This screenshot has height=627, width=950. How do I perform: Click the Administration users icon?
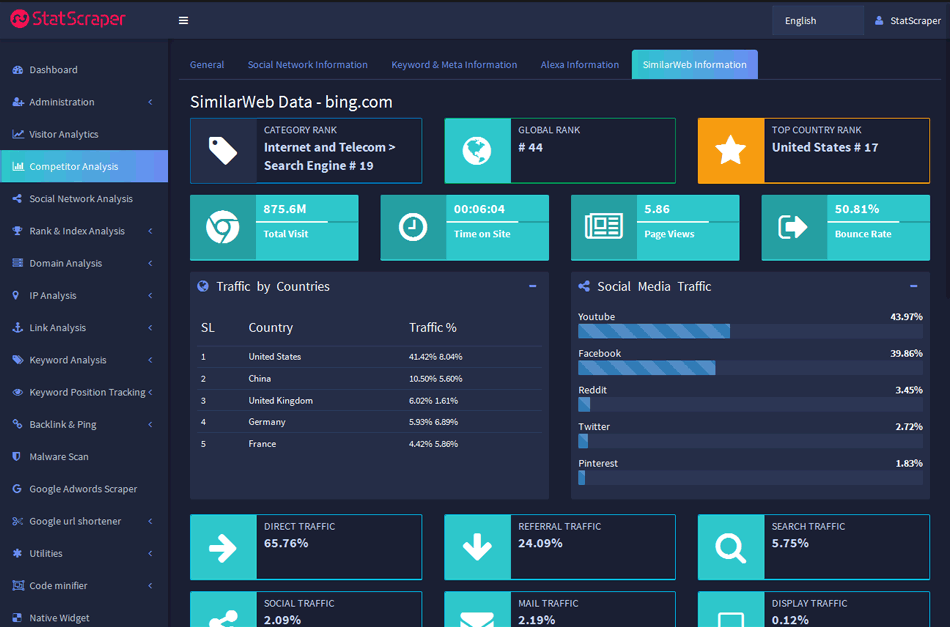[x=18, y=102]
